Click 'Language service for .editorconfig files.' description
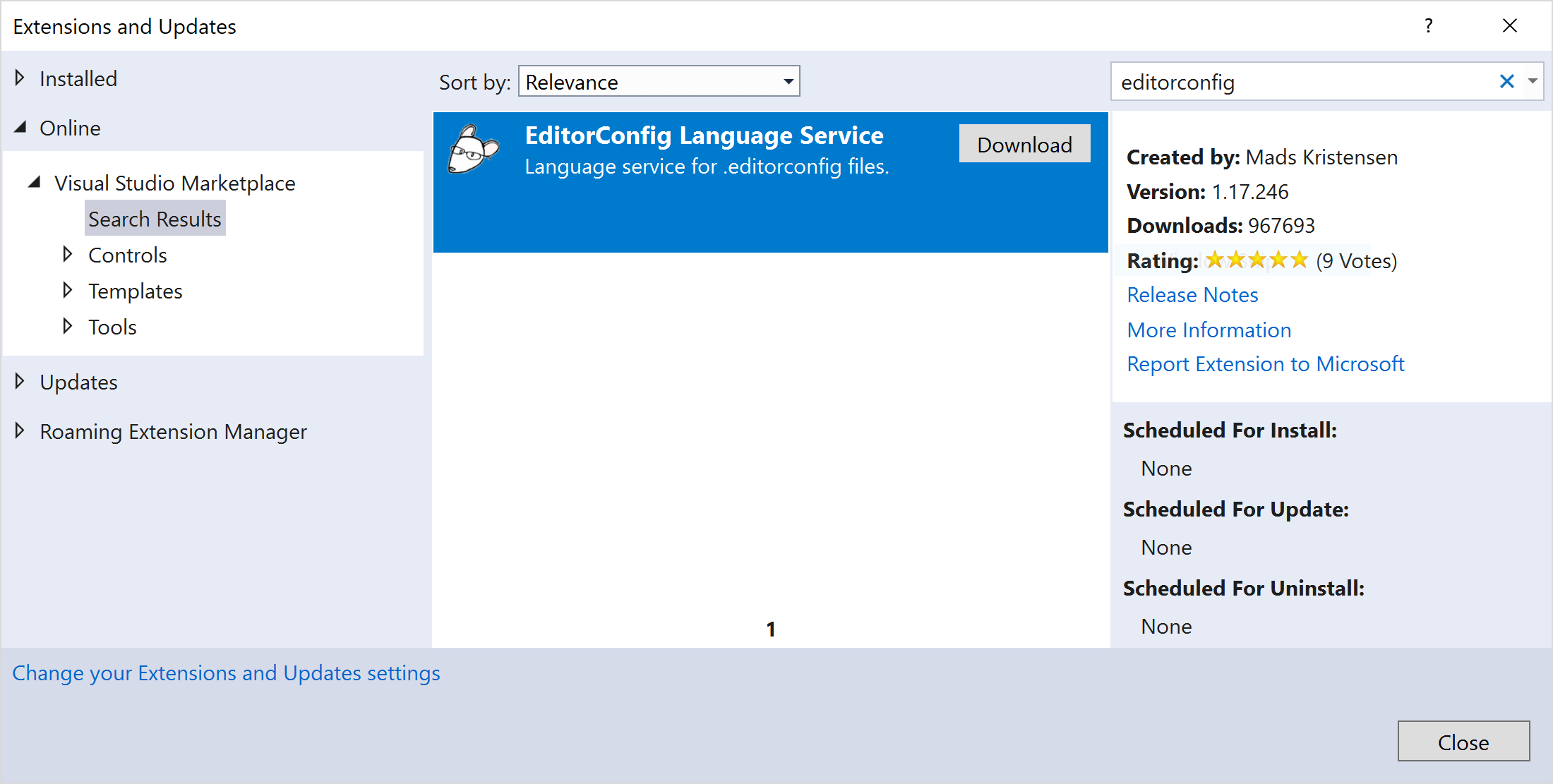Screen dimensions: 1553x784 click(x=707, y=167)
